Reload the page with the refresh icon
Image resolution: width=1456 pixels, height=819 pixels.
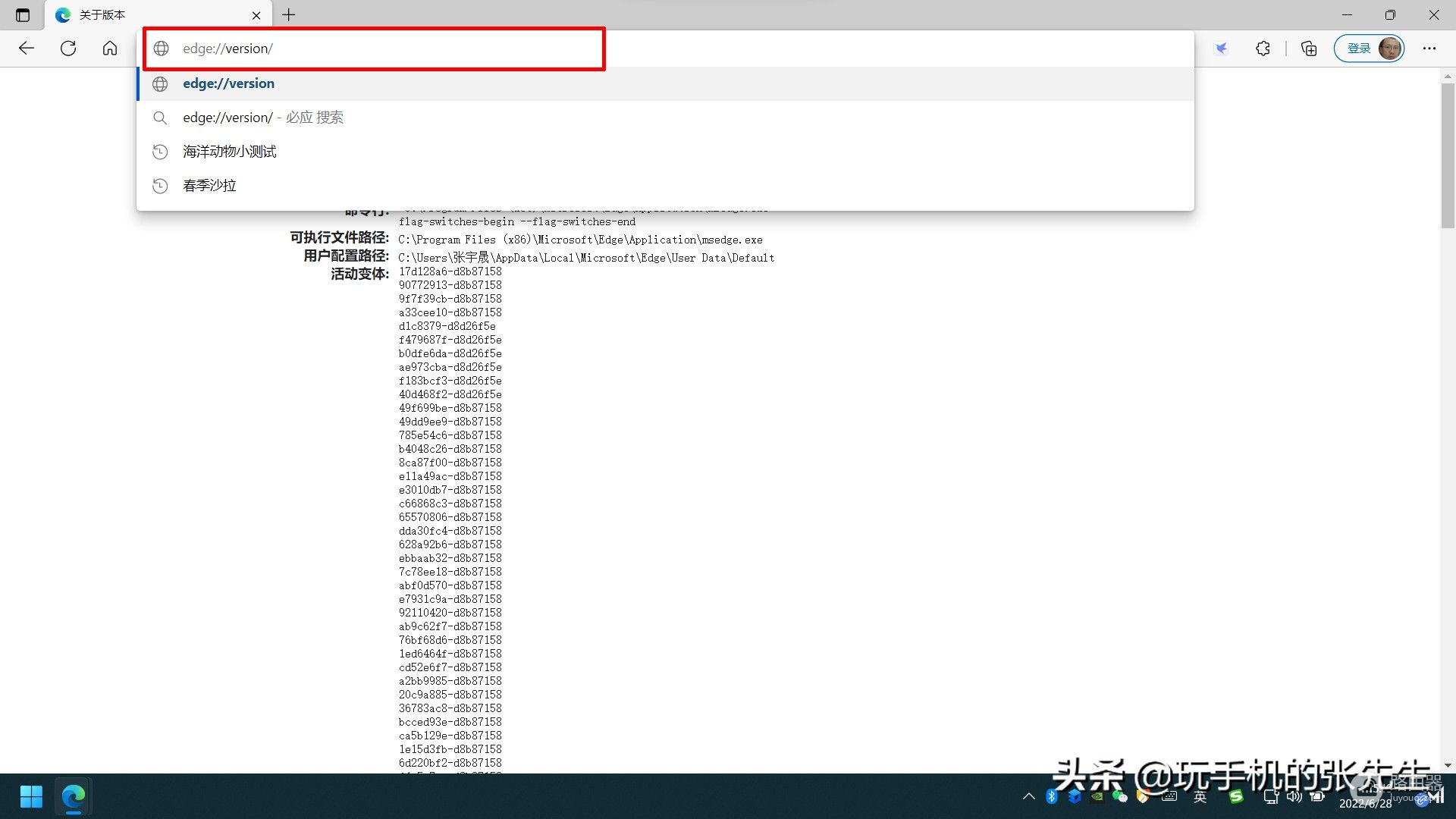(x=68, y=49)
